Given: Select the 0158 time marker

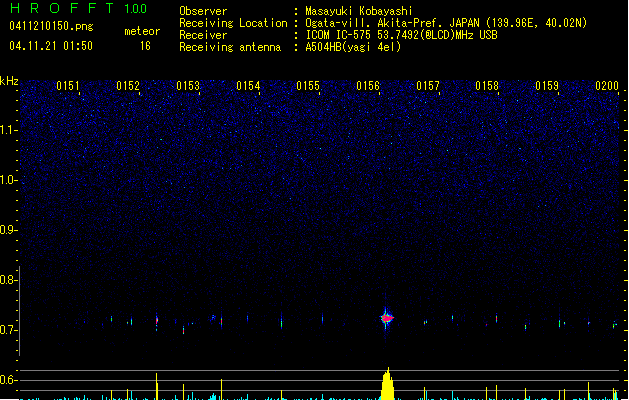Looking at the screenshot, I should click(x=487, y=86).
